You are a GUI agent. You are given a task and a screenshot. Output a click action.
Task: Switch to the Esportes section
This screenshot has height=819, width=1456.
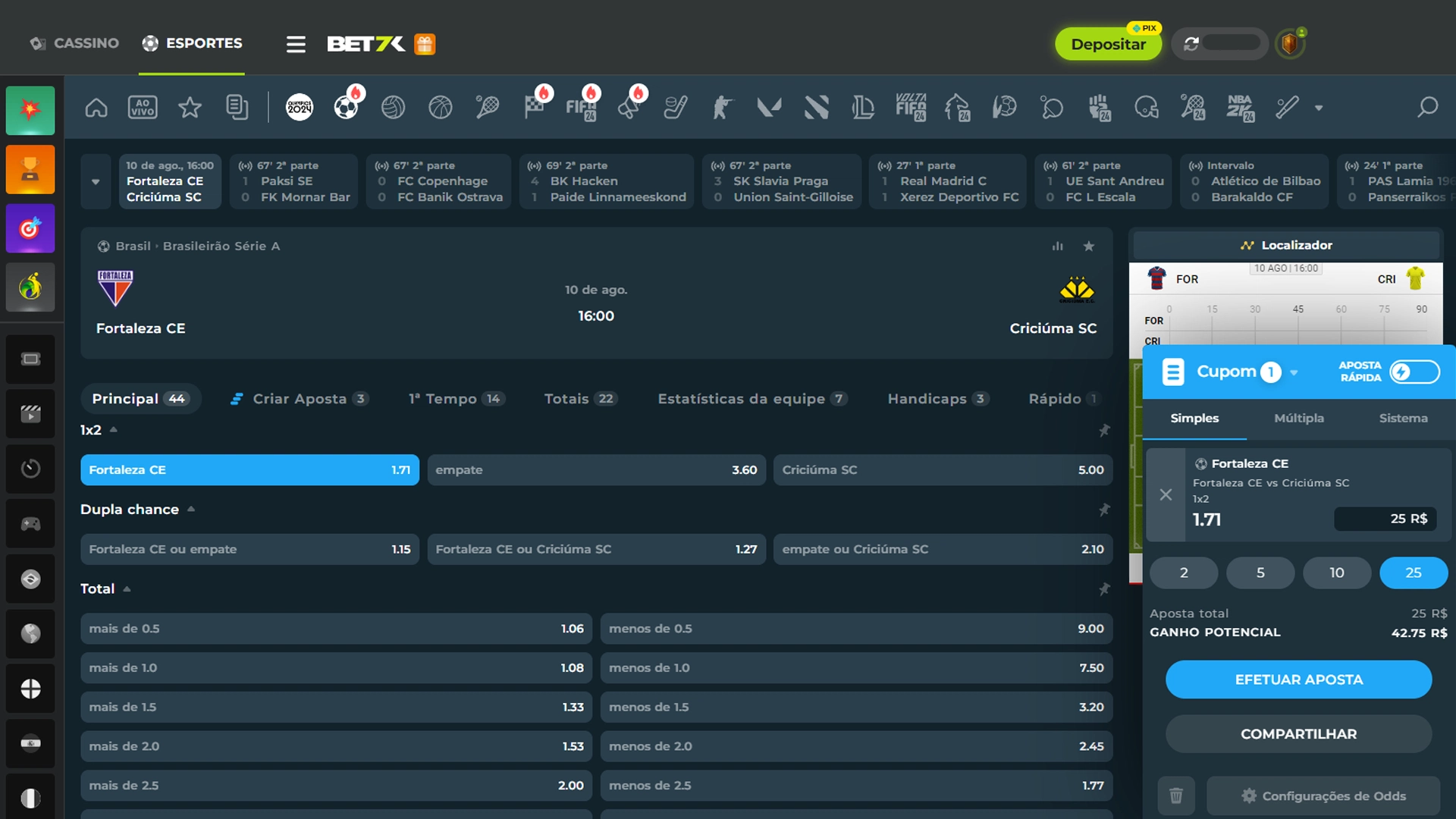(192, 43)
